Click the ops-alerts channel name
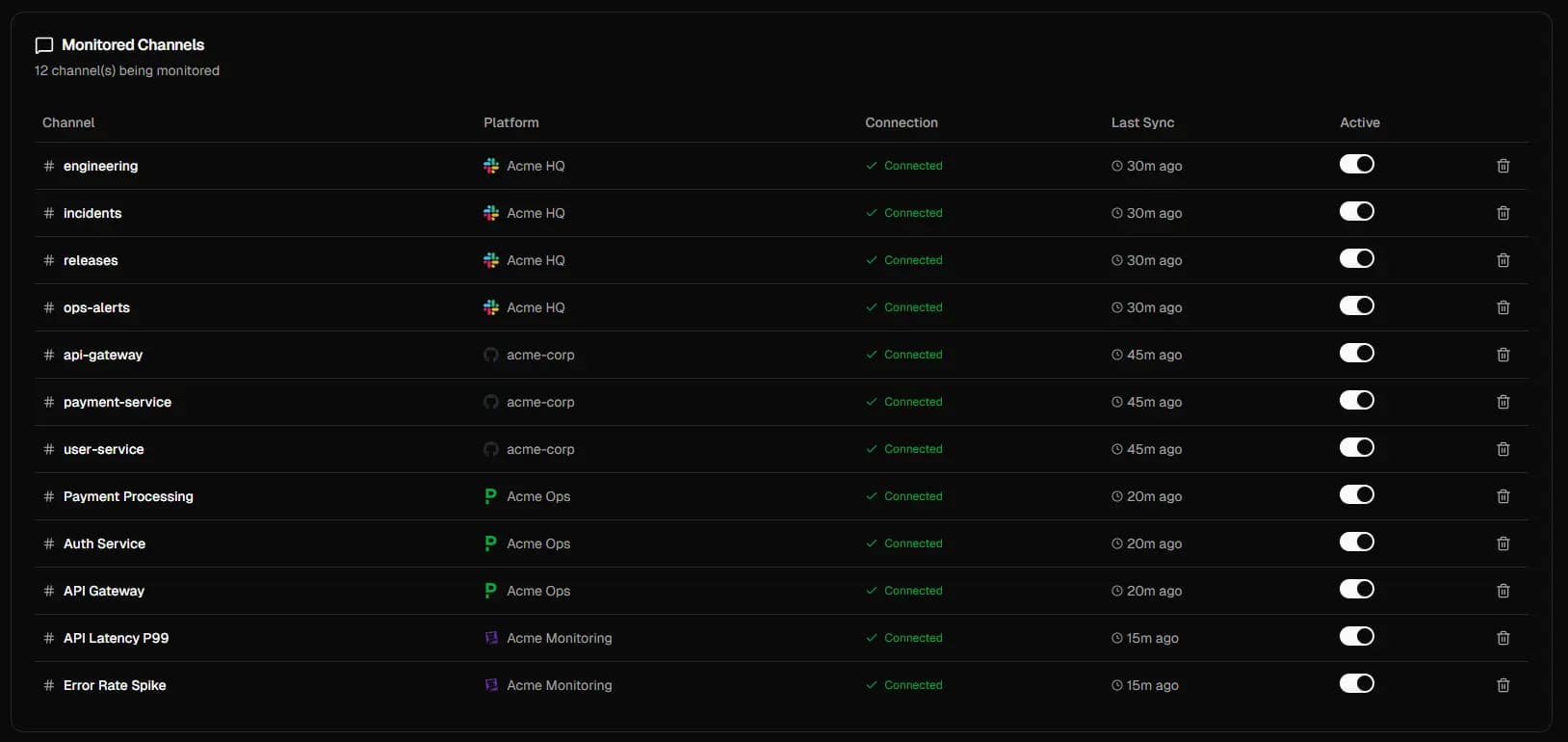This screenshot has width=1568, height=742. pyautogui.click(x=96, y=307)
